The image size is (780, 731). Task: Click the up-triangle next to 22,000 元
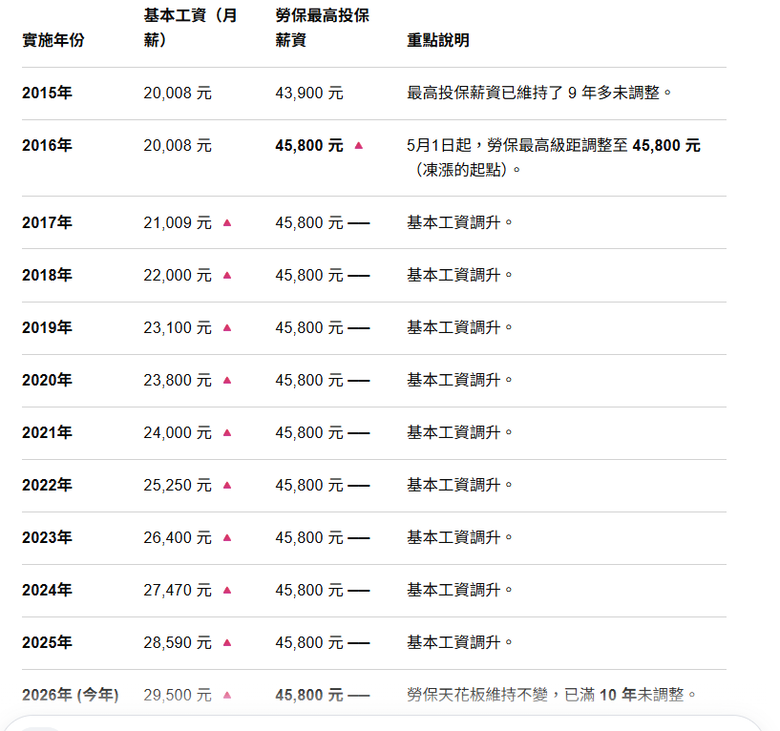click(227, 275)
